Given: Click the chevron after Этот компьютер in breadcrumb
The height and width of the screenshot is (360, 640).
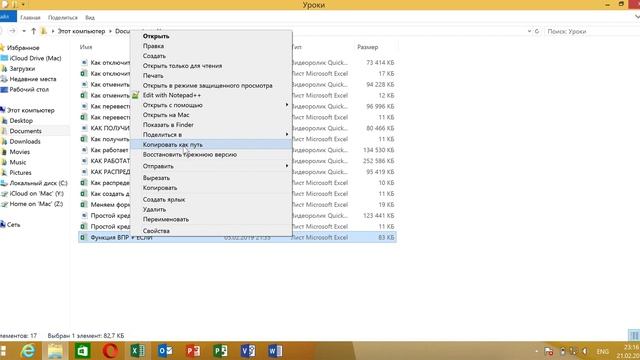Looking at the screenshot, I should (110, 31).
